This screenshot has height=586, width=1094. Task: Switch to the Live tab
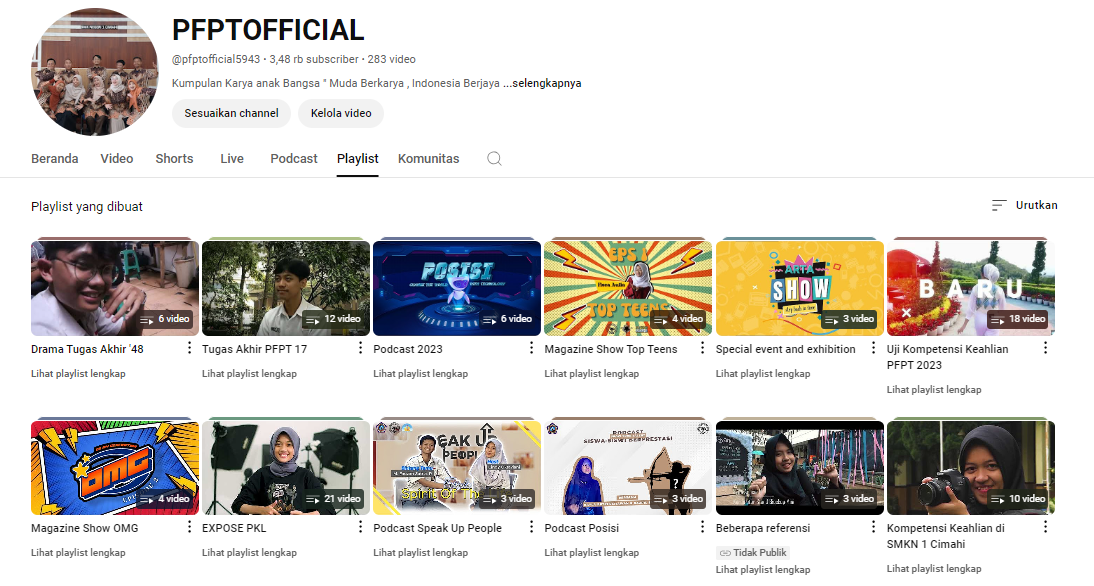point(232,158)
